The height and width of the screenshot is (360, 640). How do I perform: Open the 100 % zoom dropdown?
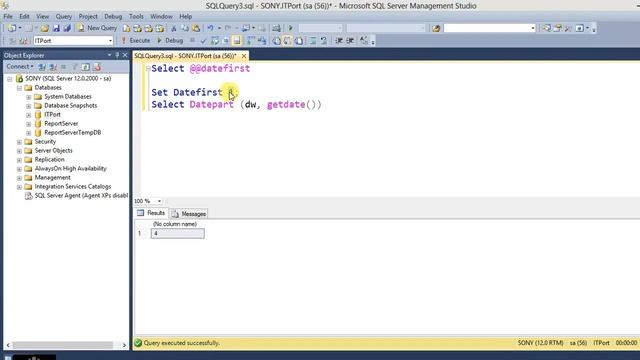tap(159, 201)
